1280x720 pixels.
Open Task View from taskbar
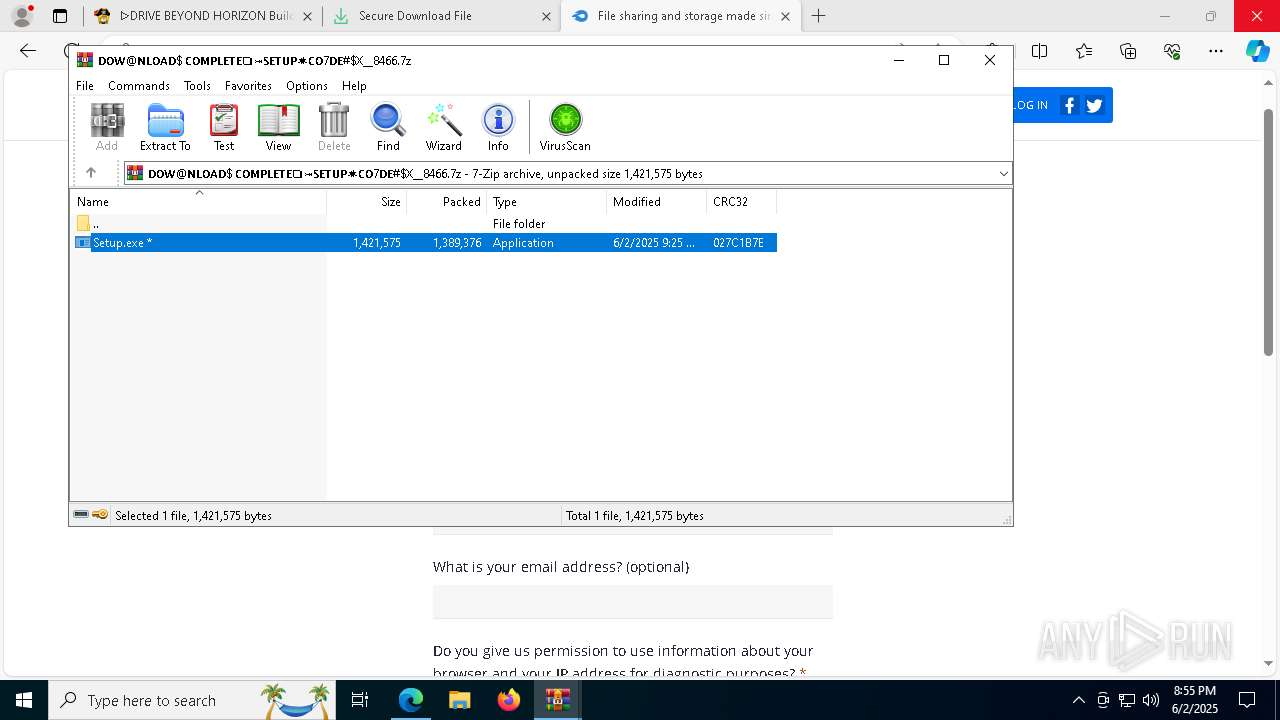tap(361, 700)
